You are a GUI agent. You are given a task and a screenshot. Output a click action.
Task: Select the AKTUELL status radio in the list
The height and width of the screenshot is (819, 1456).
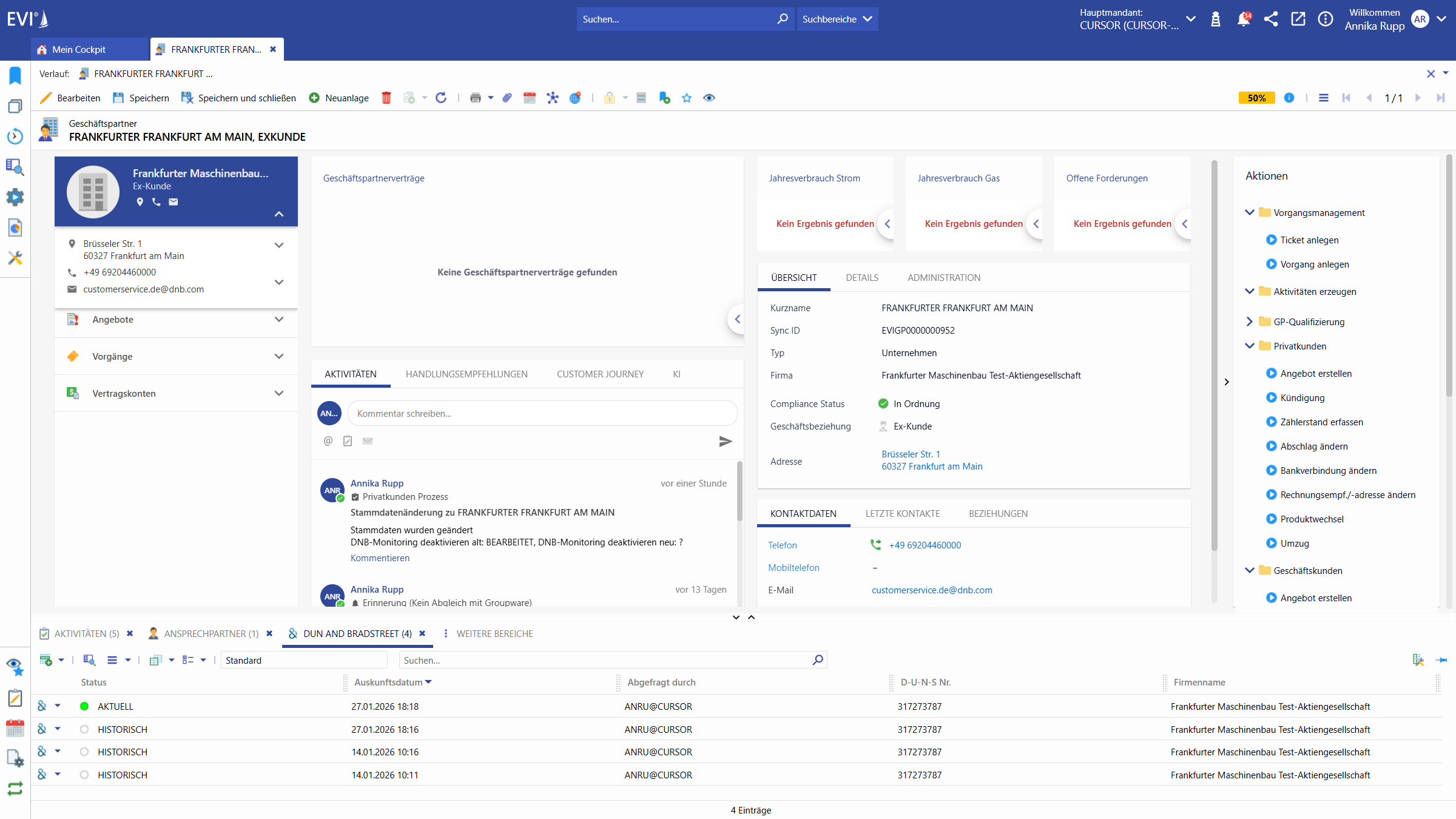[x=83, y=706]
